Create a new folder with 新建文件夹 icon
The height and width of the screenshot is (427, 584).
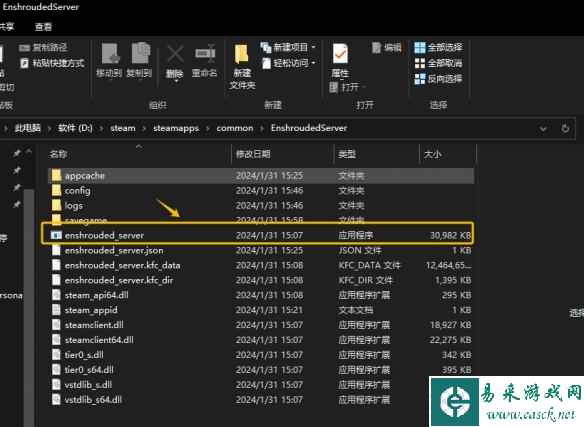[241, 55]
